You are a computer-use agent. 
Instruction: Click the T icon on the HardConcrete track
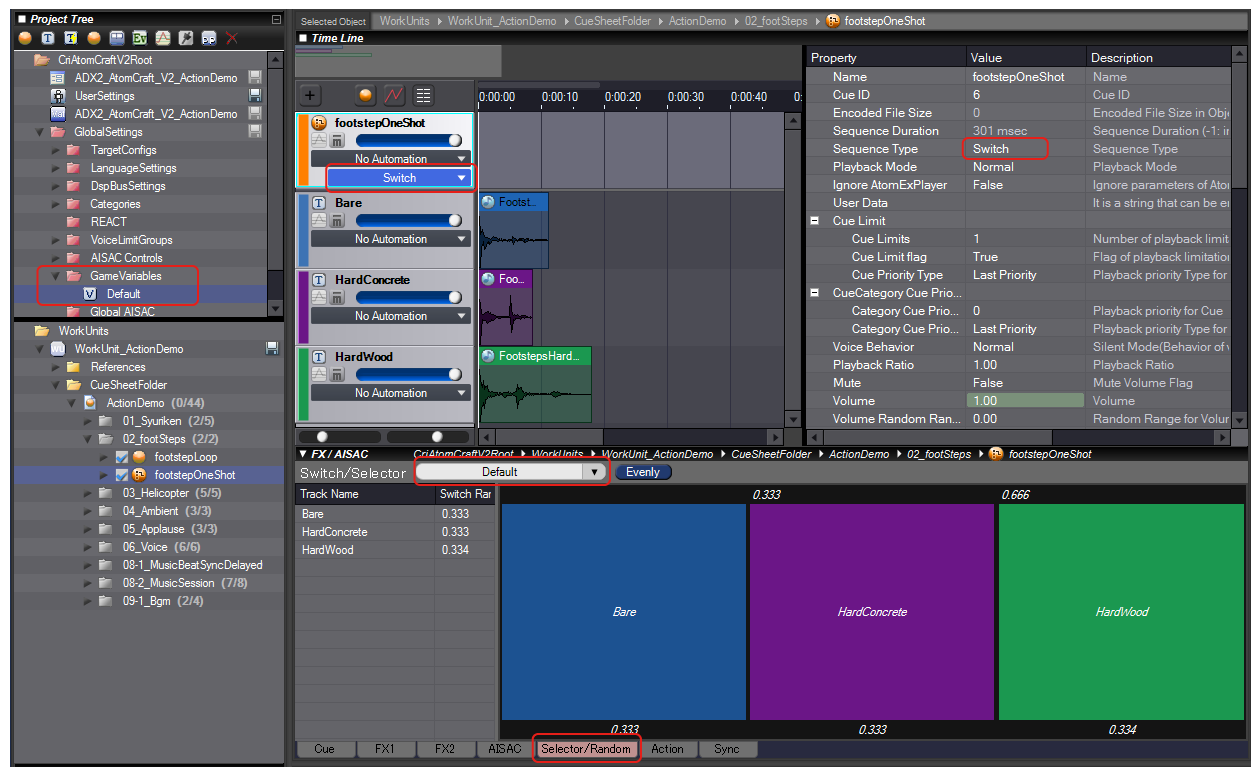(319, 280)
